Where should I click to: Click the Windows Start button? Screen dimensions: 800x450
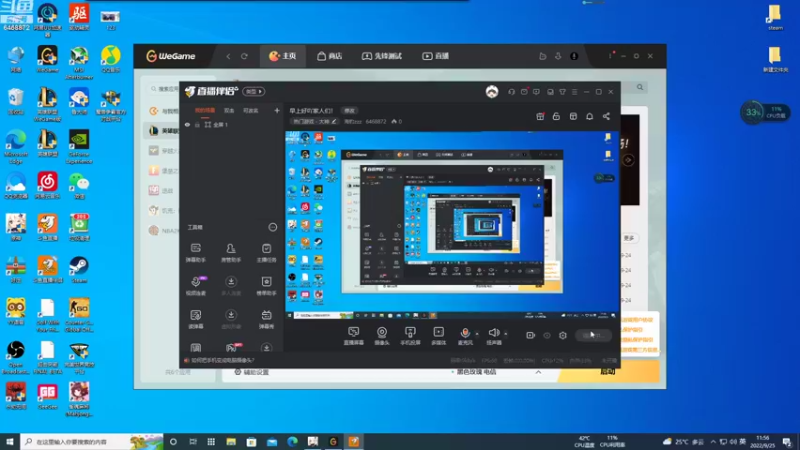coord(10,441)
